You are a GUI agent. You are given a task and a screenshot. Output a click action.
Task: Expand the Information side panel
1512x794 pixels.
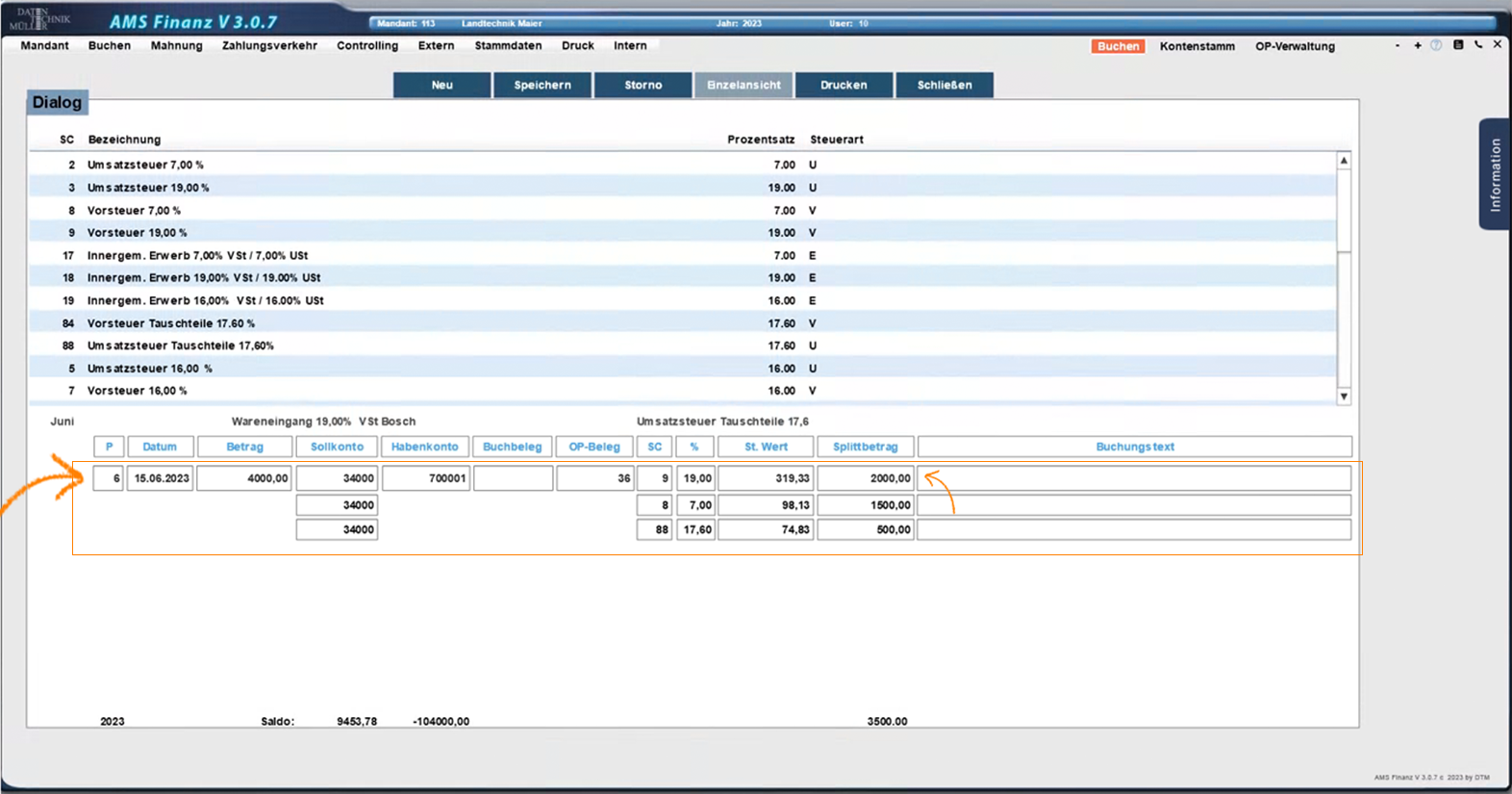coord(1495,174)
